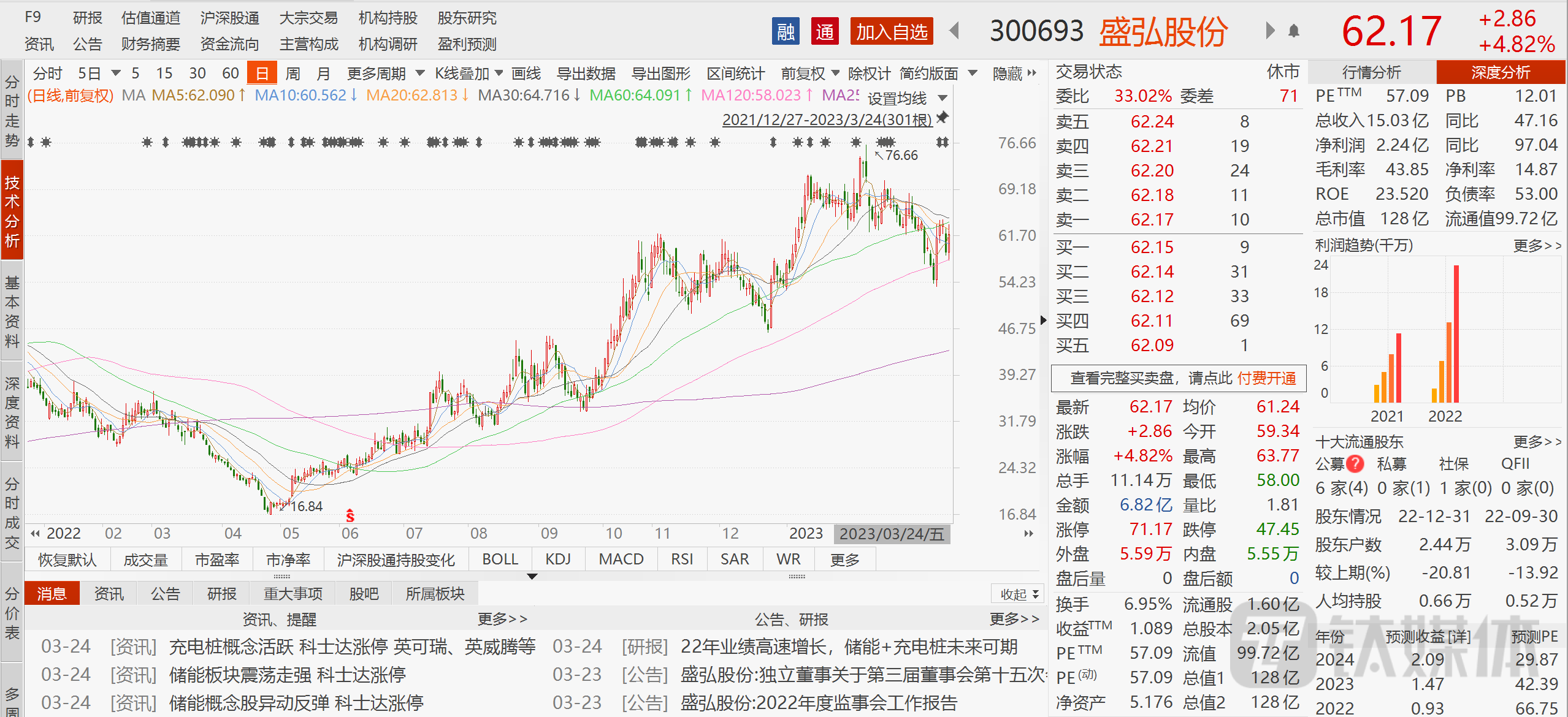
Task: Collapse the order panel with the black arrow
Action: pos(1043,320)
